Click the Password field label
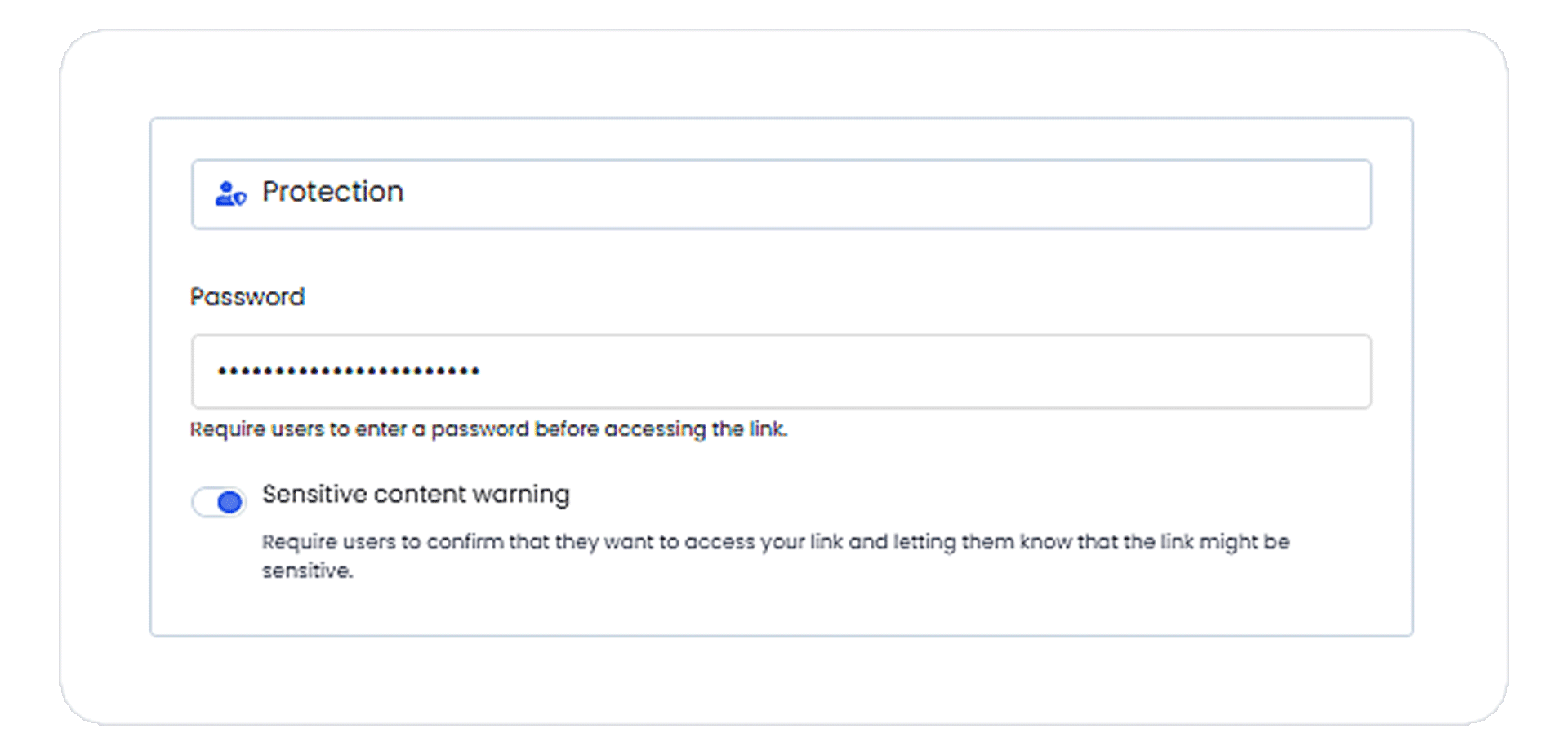This screenshot has height=755, width=1568. point(247,296)
